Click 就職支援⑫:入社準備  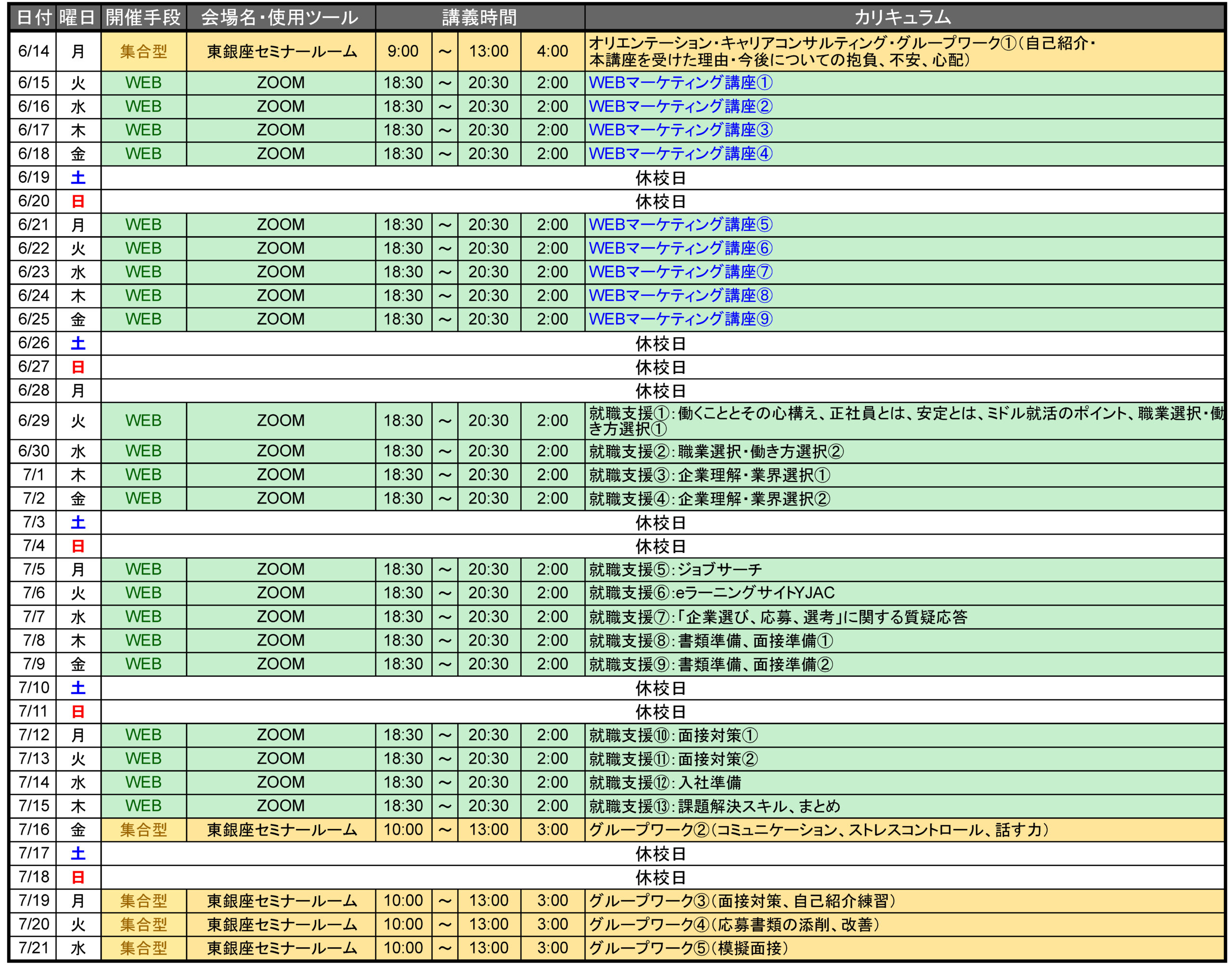coord(665,783)
